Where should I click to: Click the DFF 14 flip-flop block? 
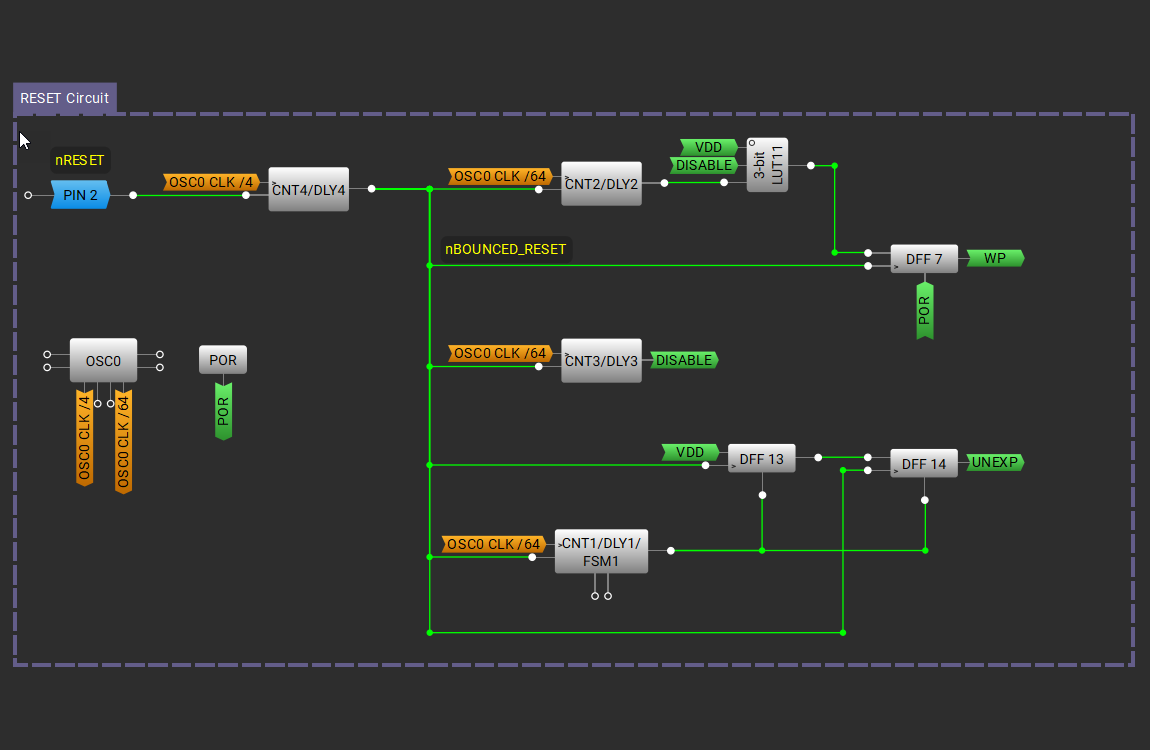tap(924, 463)
